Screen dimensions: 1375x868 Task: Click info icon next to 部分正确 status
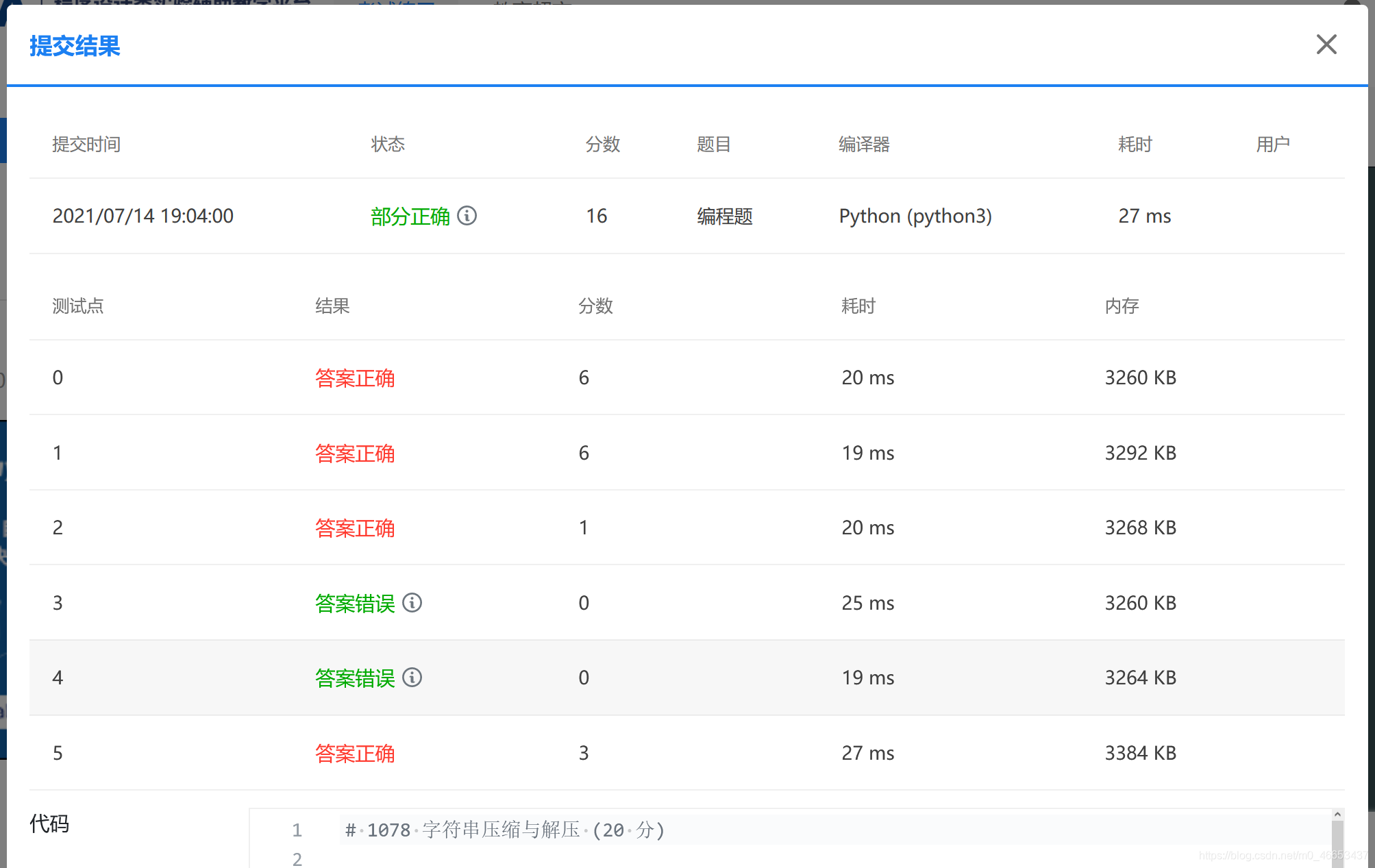point(467,216)
